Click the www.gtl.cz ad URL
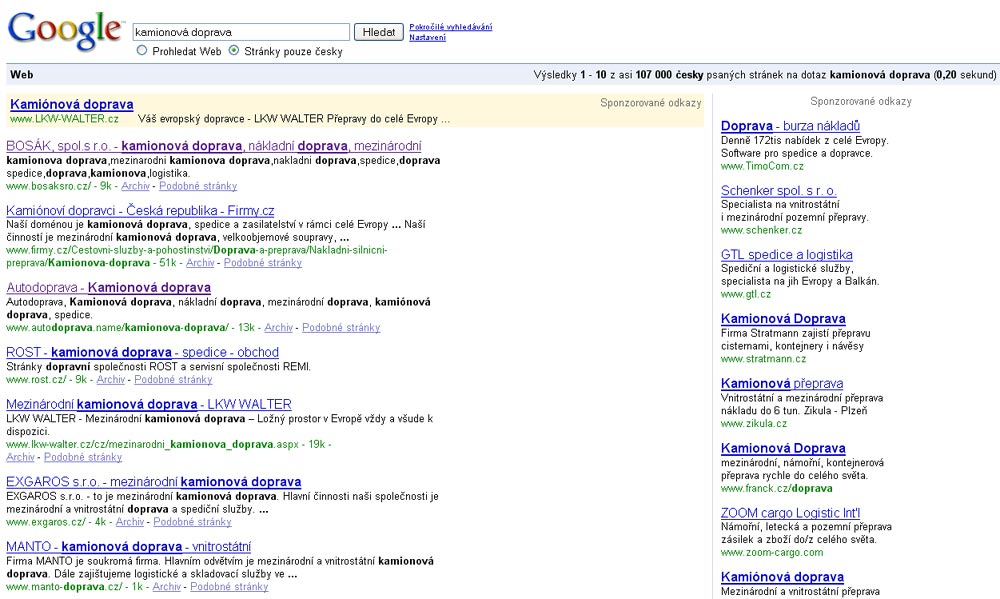Screen dimensions: 1000x599 tap(746, 295)
